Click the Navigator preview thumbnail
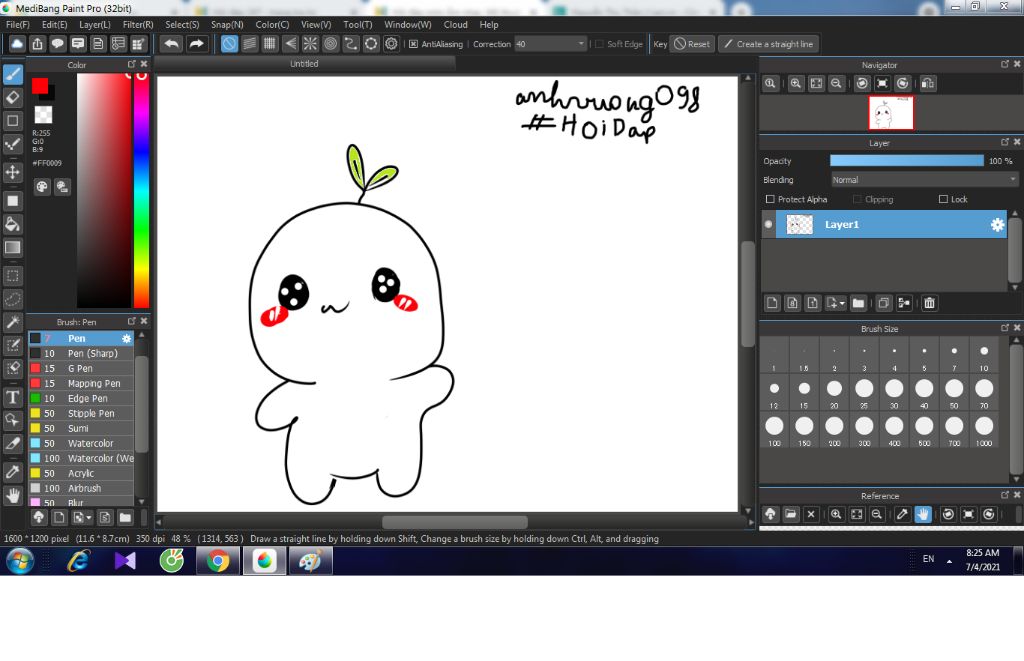Viewport: 1024px width, 661px height. click(891, 113)
